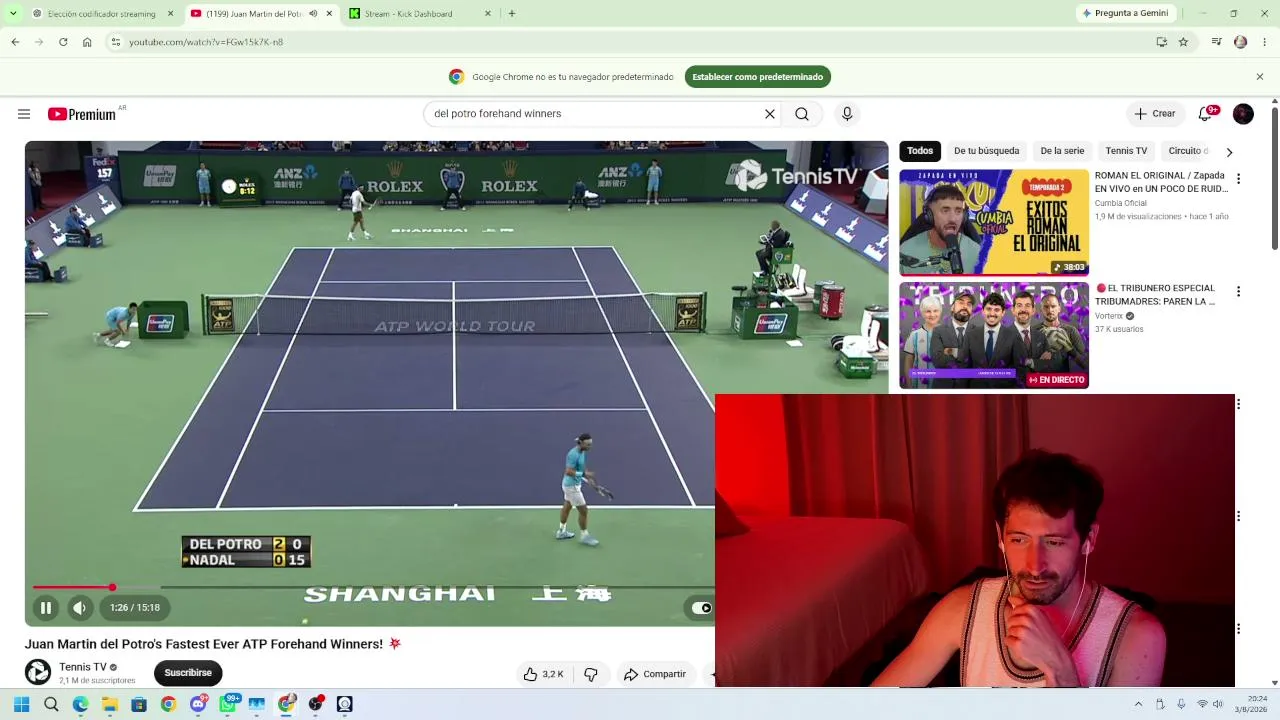Open the Crear create menu
The width and height of the screenshot is (1280, 720).
(x=1155, y=114)
